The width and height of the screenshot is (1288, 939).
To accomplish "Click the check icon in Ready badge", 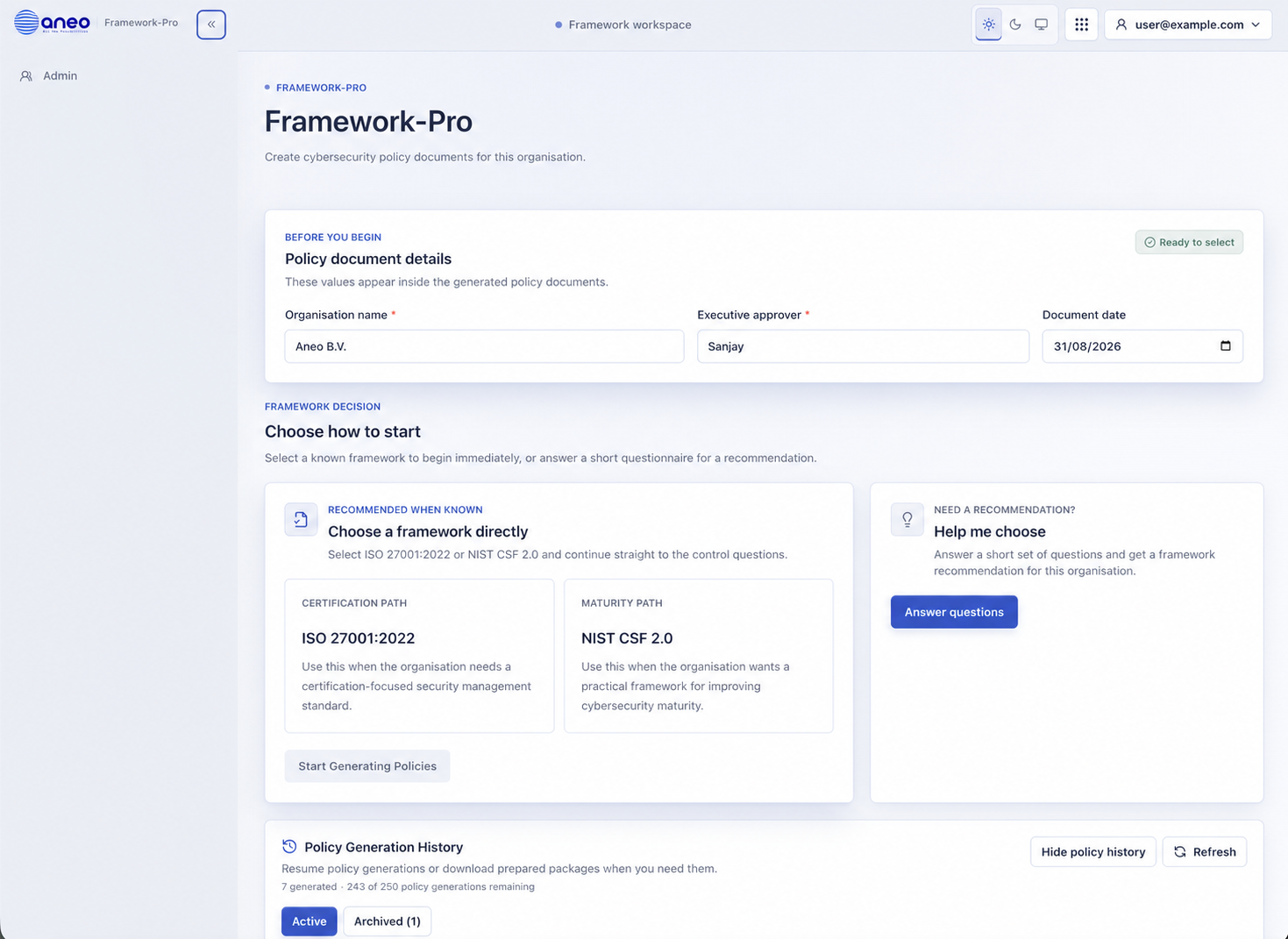I will pos(1149,242).
